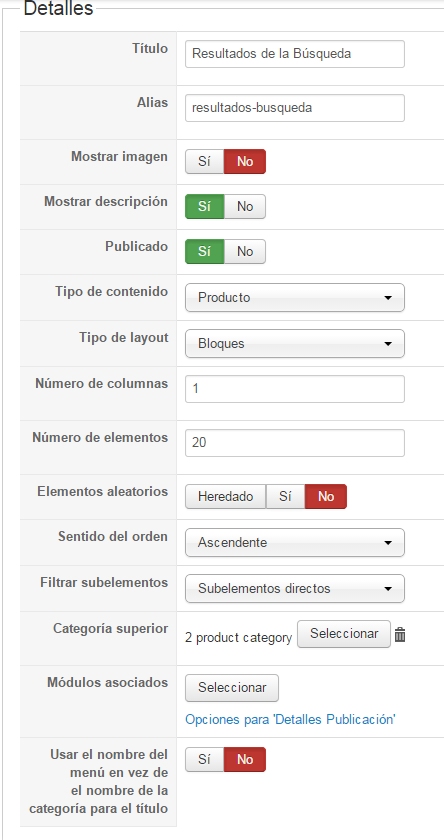Expand the Tipo de layout dropdown
The width and height of the screenshot is (444, 840).
tap(295, 343)
